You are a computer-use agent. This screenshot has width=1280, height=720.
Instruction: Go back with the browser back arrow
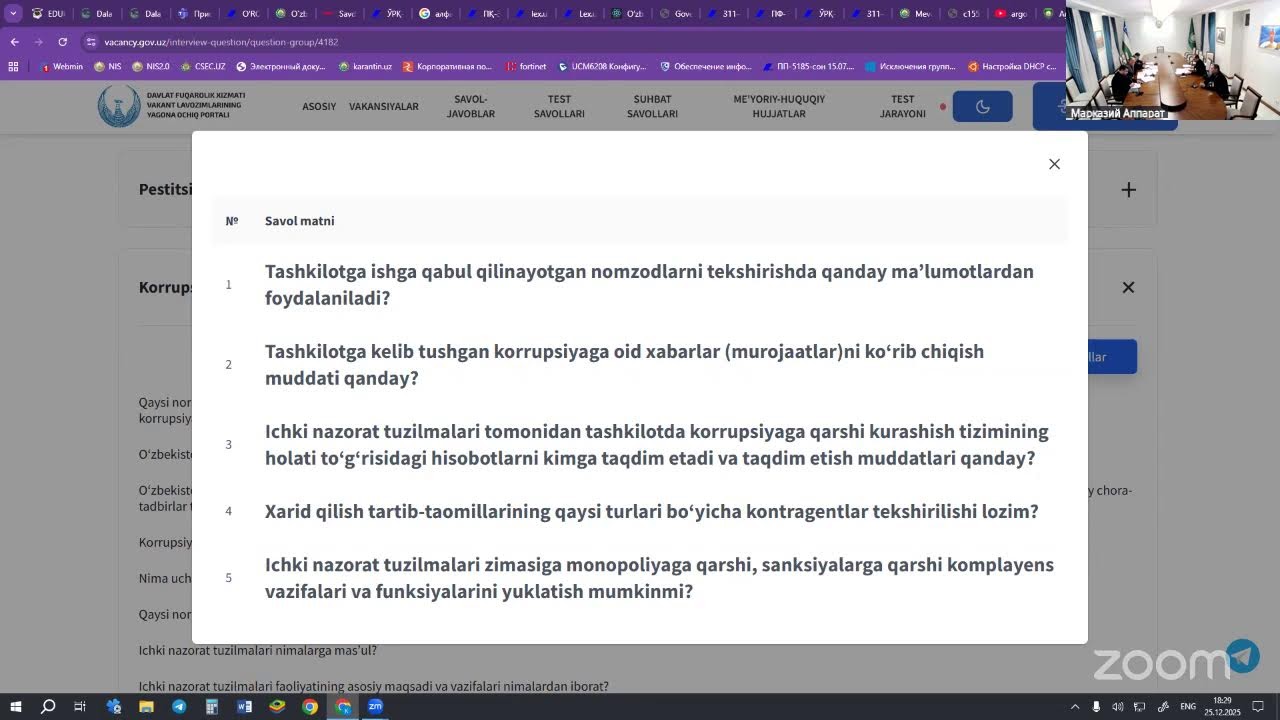pos(14,42)
